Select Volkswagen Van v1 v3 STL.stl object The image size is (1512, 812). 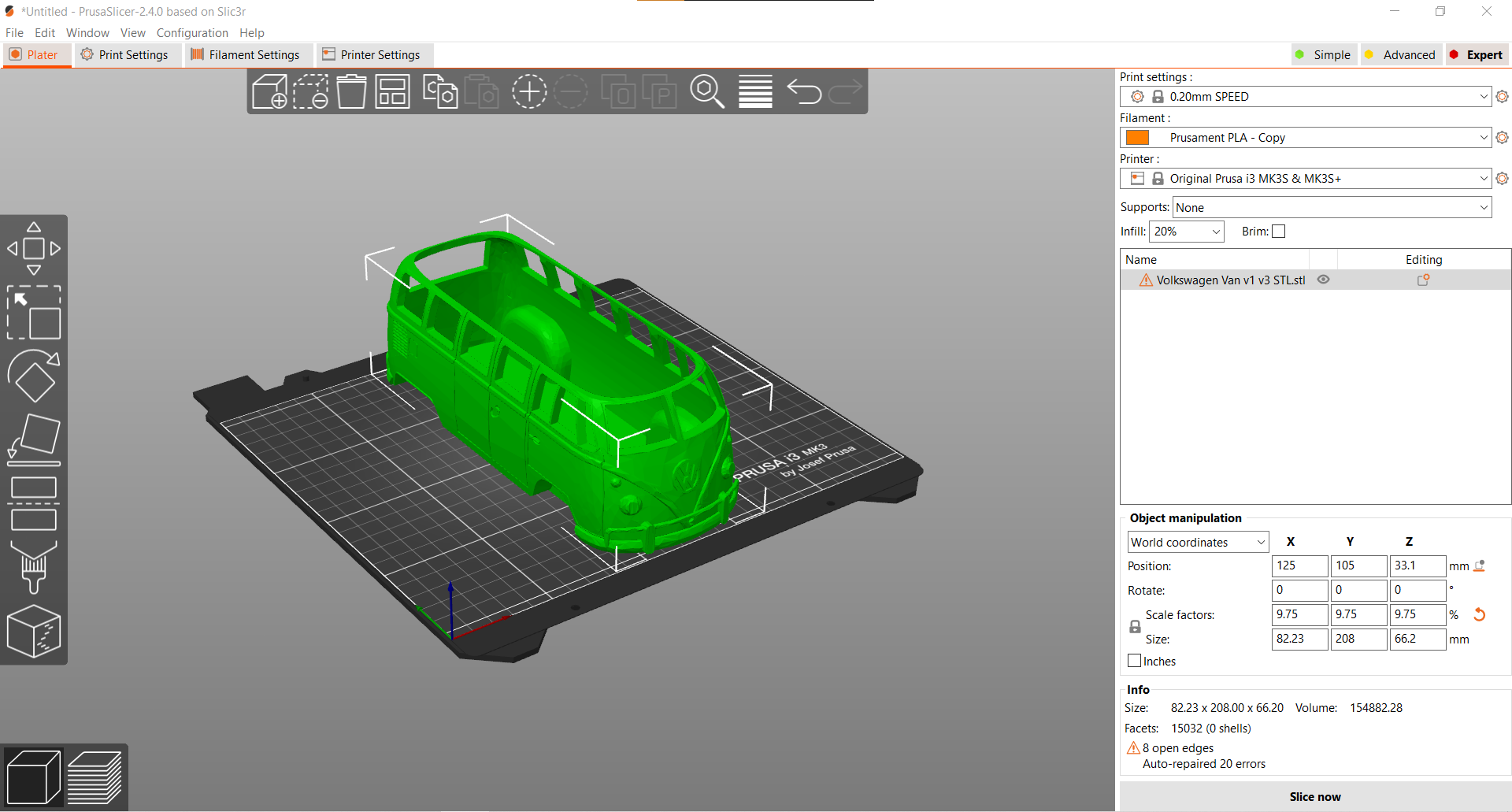[x=1230, y=280]
